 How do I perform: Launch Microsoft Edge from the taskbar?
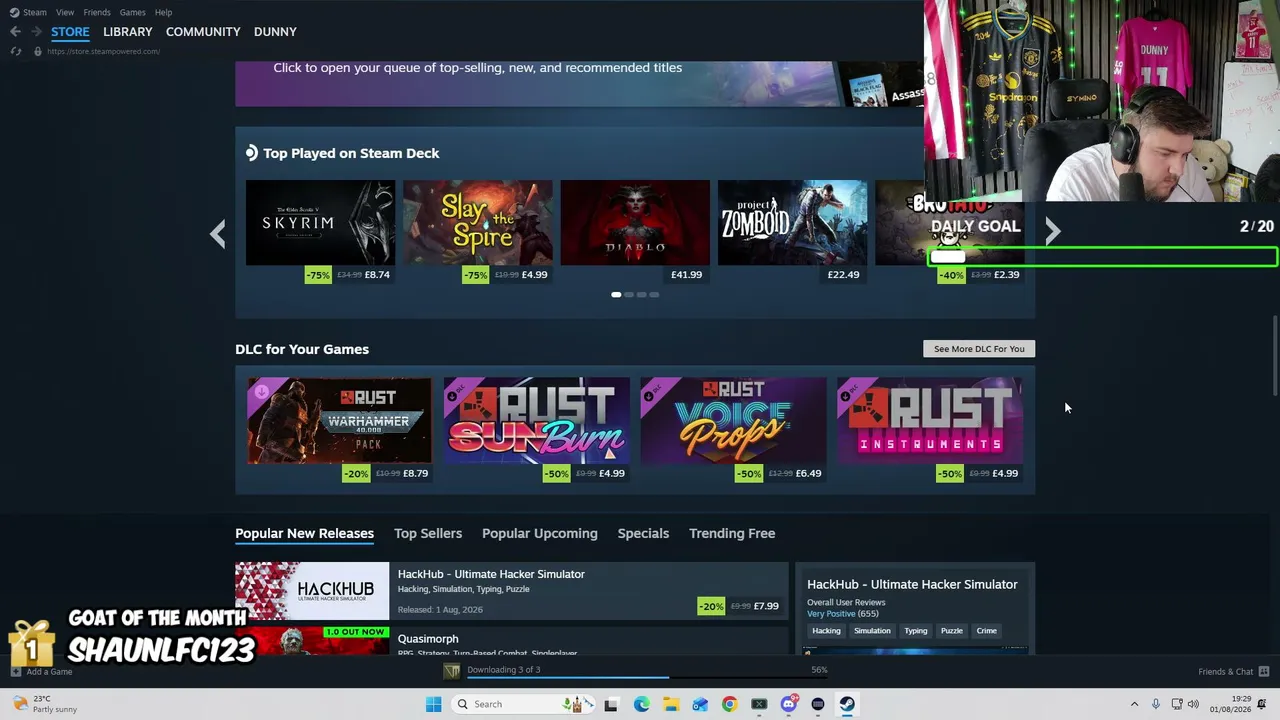[x=641, y=704]
